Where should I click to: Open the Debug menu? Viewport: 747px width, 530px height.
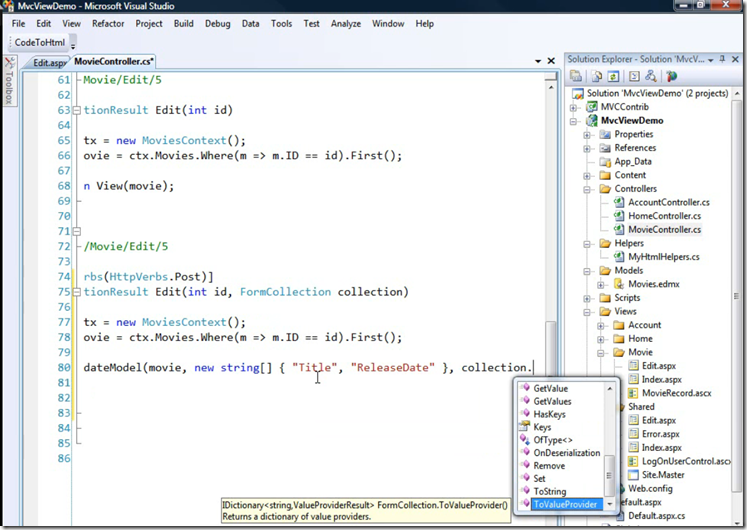click(x=218, y=24)
